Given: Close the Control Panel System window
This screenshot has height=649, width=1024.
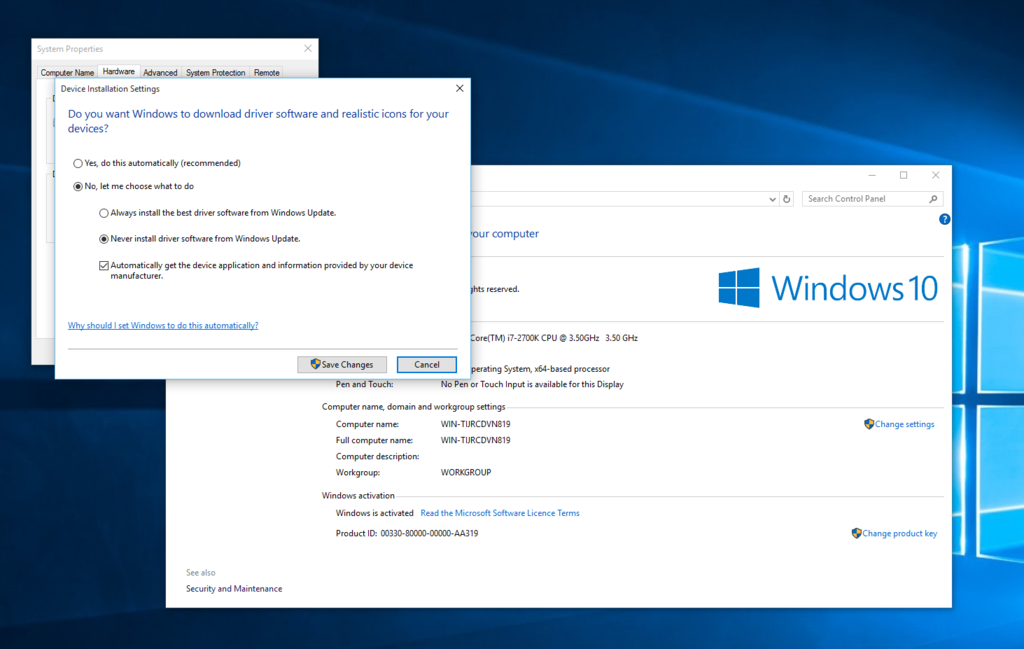Looking at the screenshot, I should [x=936, y=175].
